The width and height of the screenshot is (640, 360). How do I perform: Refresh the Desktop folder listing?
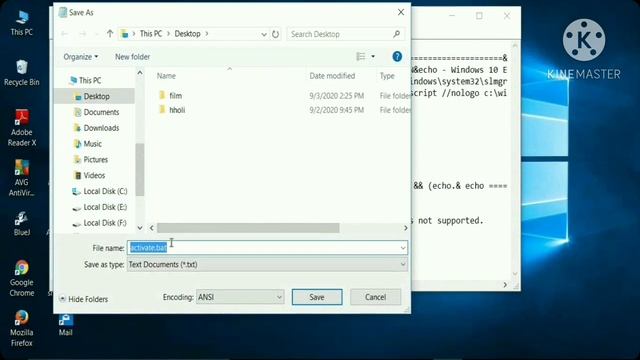point(276,34)
